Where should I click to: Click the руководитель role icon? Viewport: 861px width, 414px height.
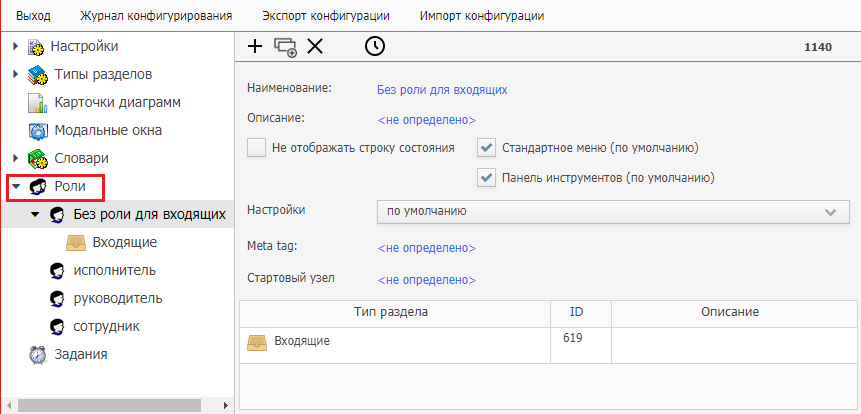pos(57,299)
